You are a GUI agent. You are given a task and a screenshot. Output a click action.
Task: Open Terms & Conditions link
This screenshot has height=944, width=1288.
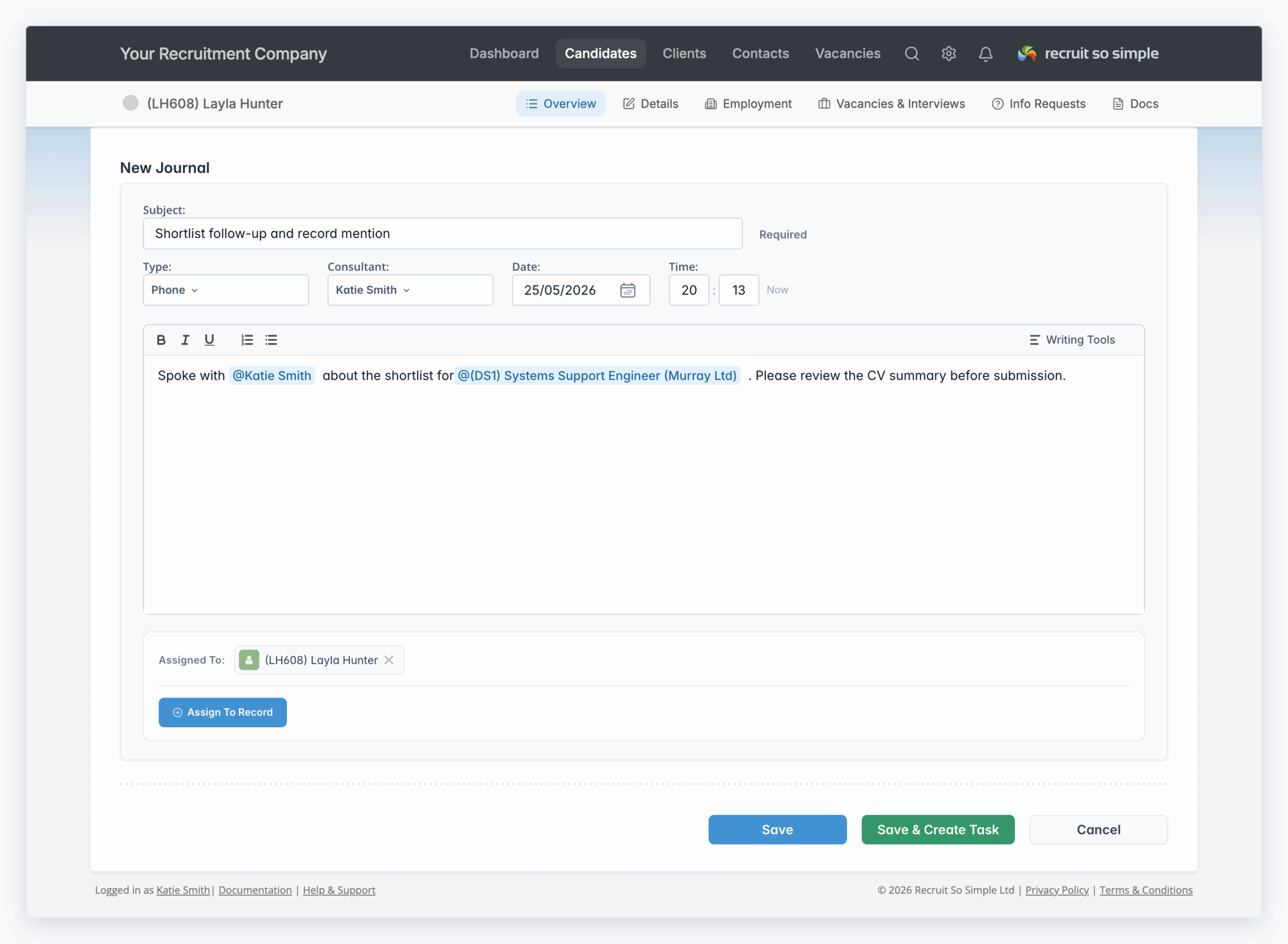point(1146,890)
